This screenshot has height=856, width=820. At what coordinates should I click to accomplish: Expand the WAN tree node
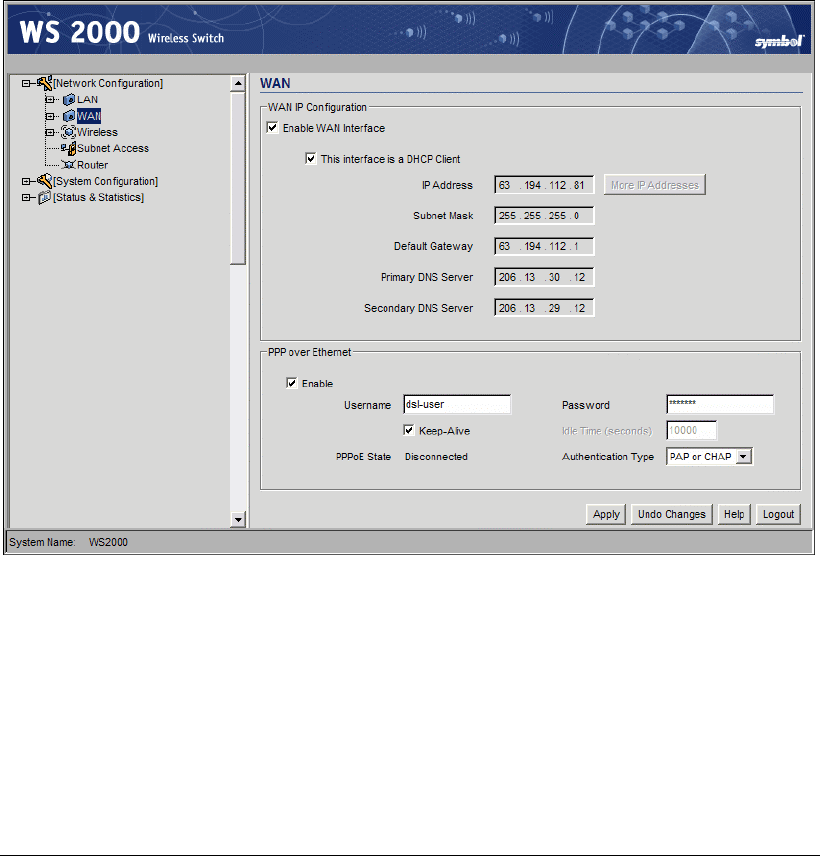point(50,116)
